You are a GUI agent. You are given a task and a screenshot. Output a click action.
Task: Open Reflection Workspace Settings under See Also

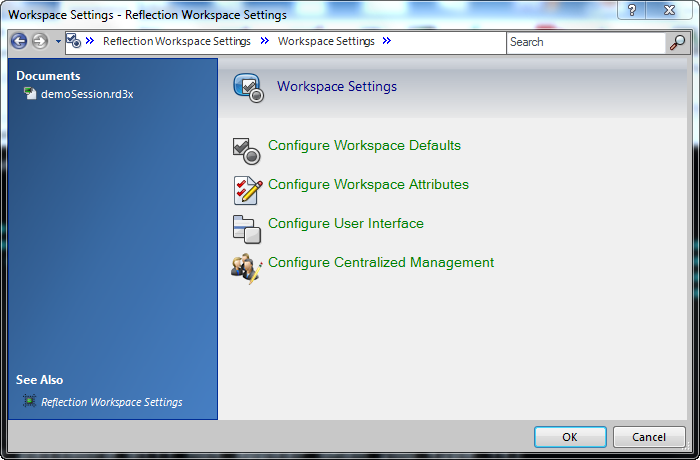pos(111,402)
